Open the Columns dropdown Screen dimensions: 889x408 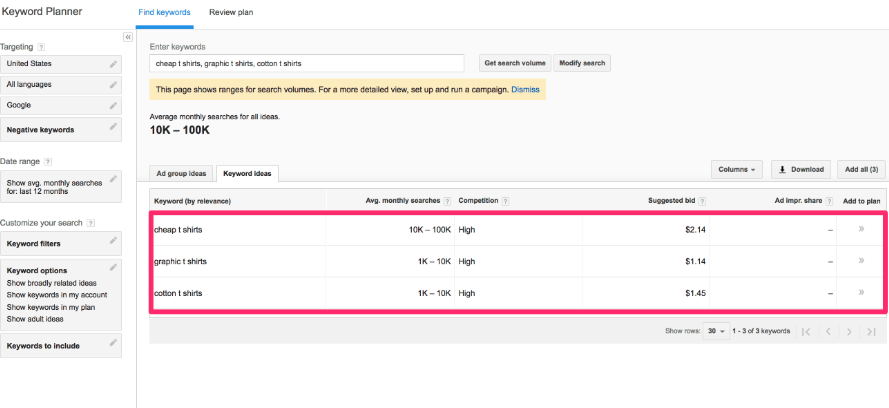(738, 169)
